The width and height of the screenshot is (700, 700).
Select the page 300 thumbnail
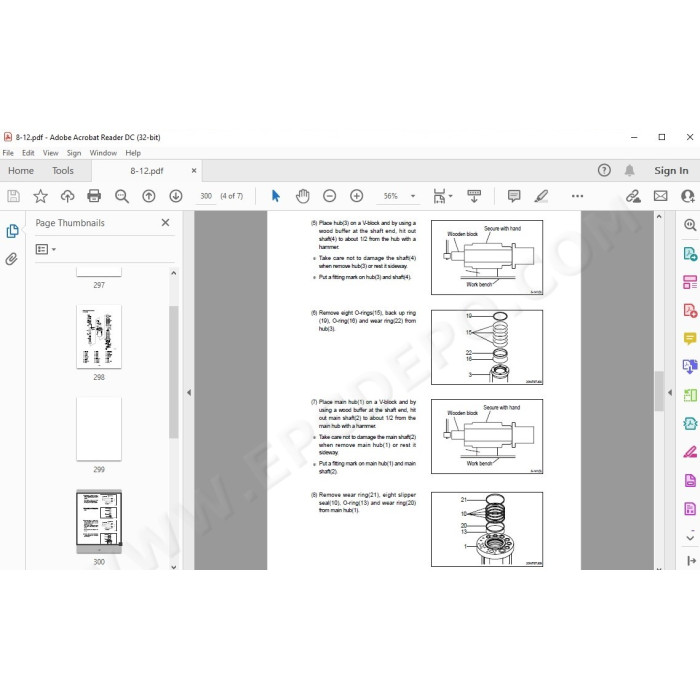[99, 521]
